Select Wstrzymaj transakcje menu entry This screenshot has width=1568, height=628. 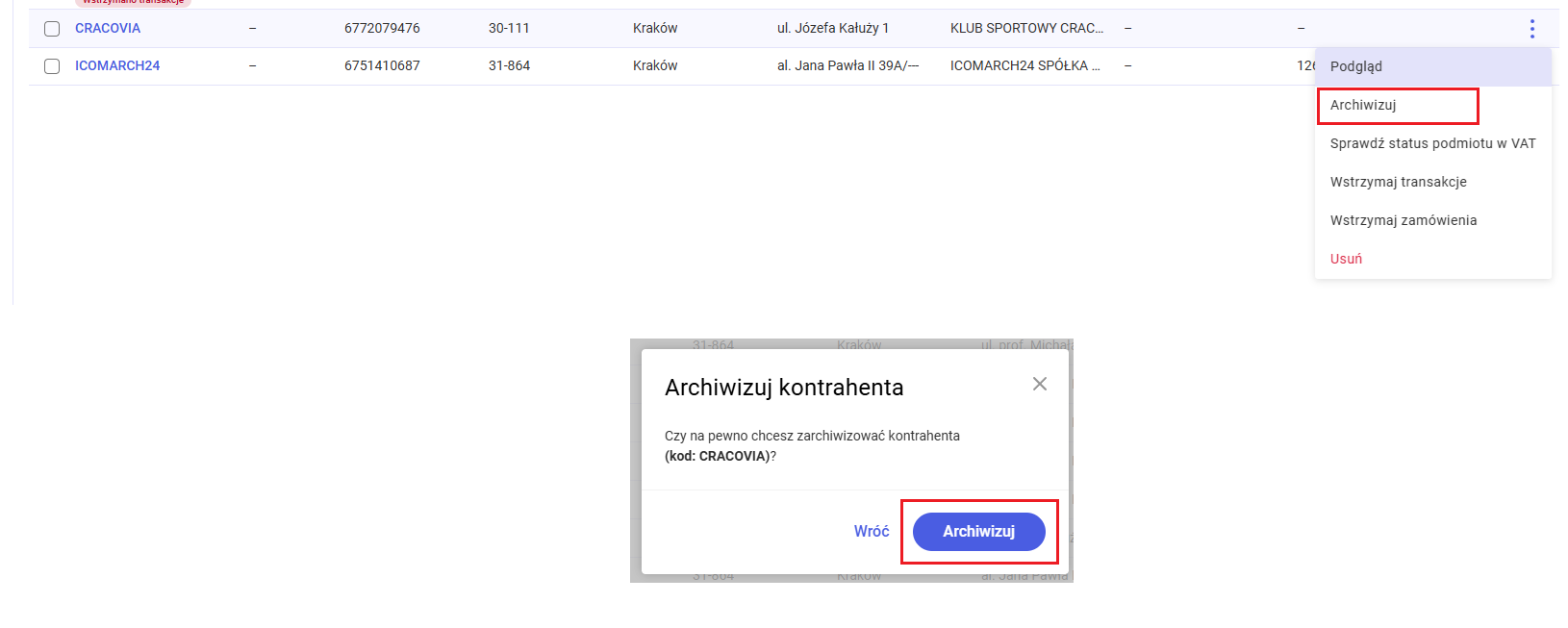1432,182
